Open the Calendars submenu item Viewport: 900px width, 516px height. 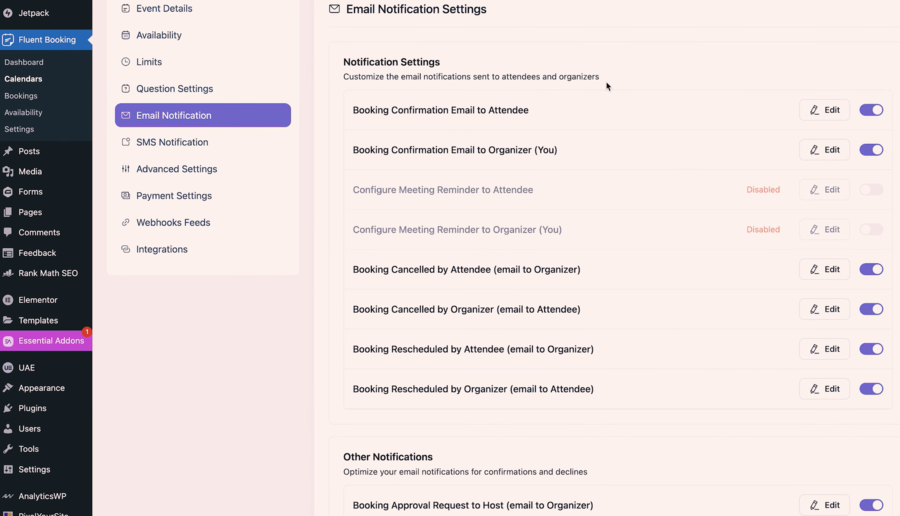tap(23, 79)
